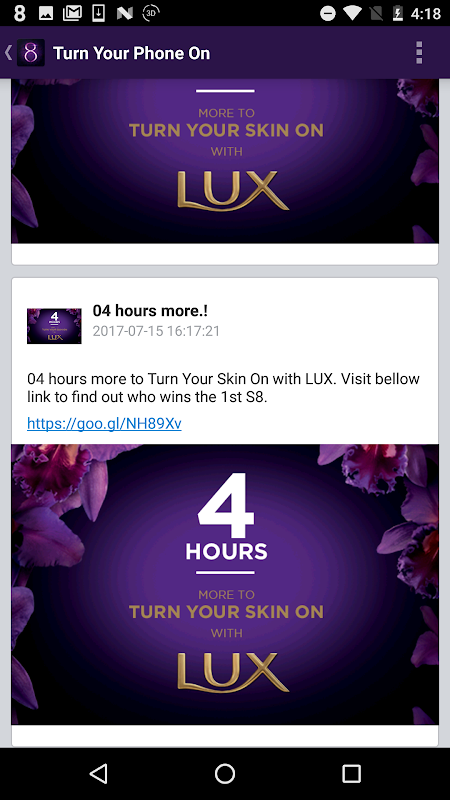Tap the 'Turn Your Phone On' title
Image resolution: width=450 pixels, height=800 pixels.
[x=132, y=53]
